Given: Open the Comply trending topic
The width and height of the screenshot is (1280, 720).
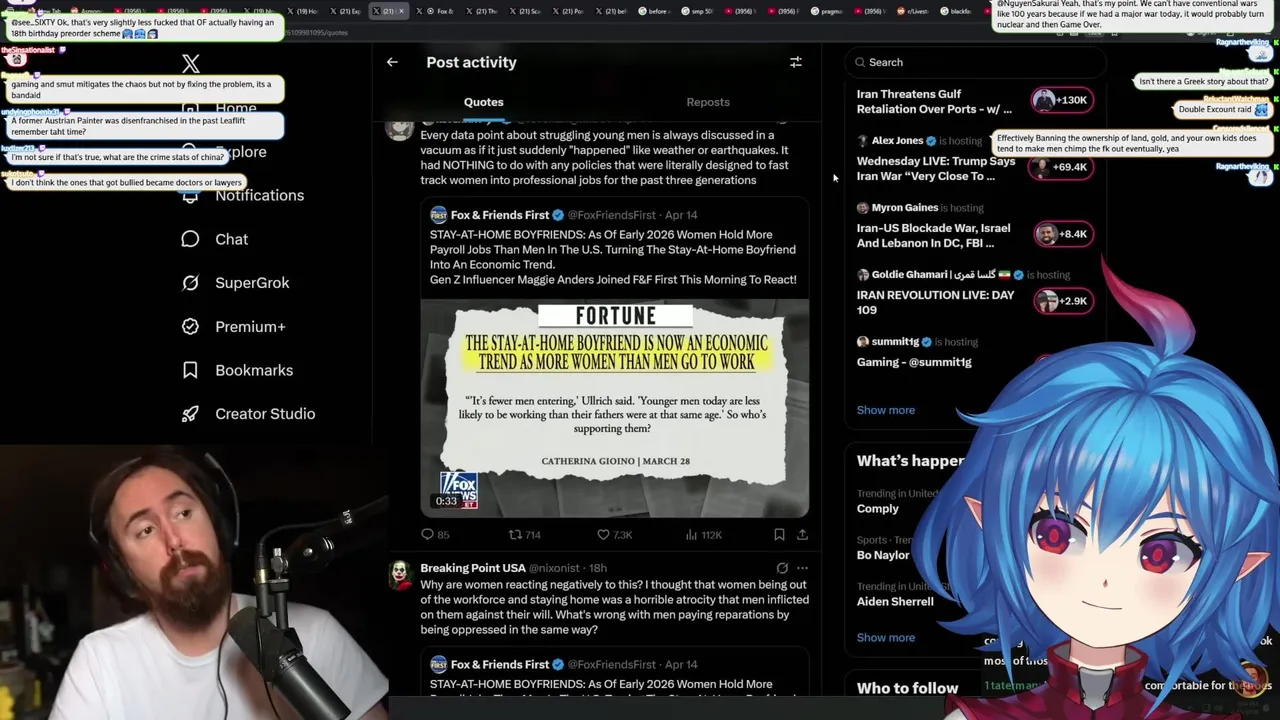Looking at the screenshot, I should click(x=878, y=508).
